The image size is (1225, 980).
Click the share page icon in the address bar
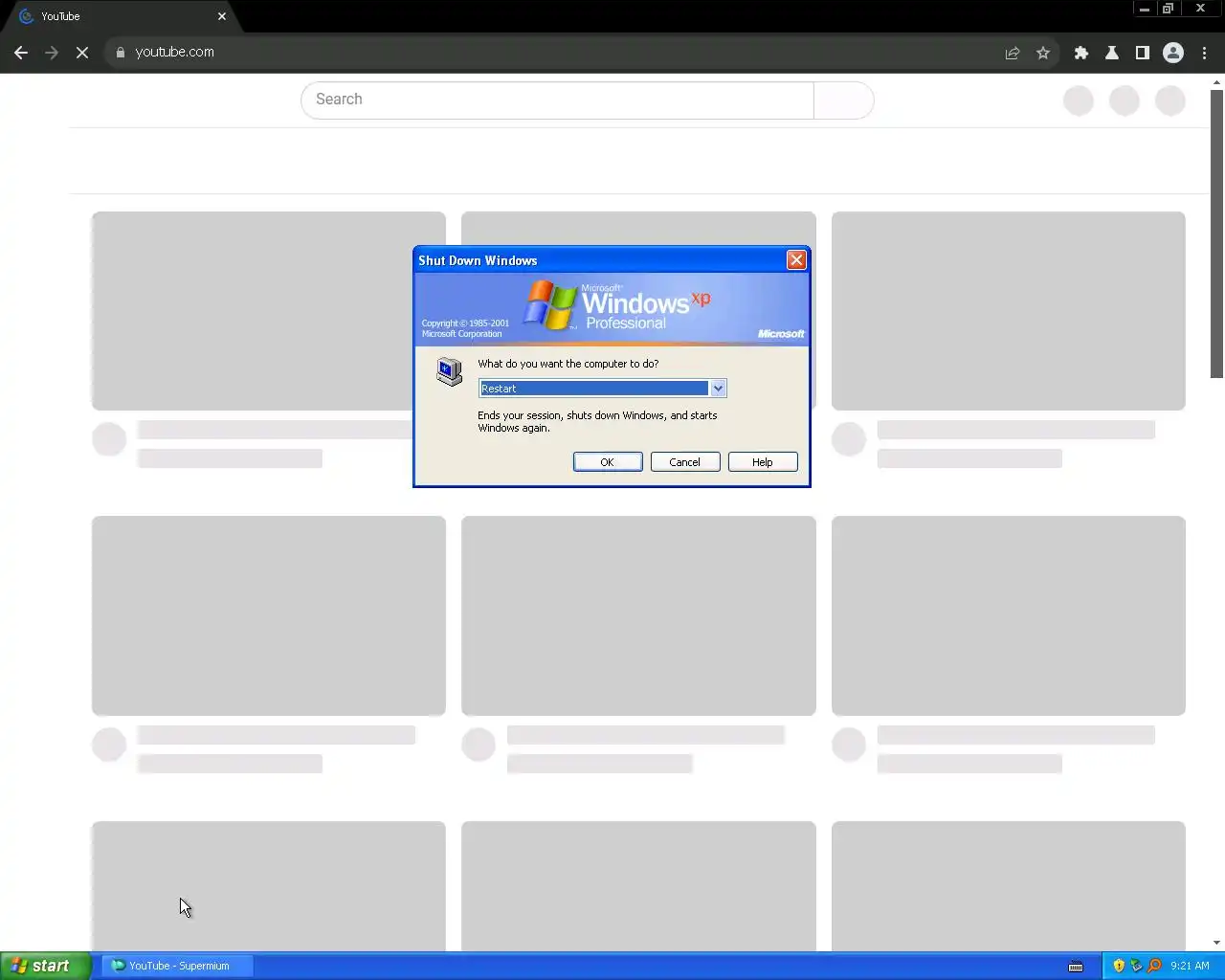pyautogui.click(x=1013, y=53)
